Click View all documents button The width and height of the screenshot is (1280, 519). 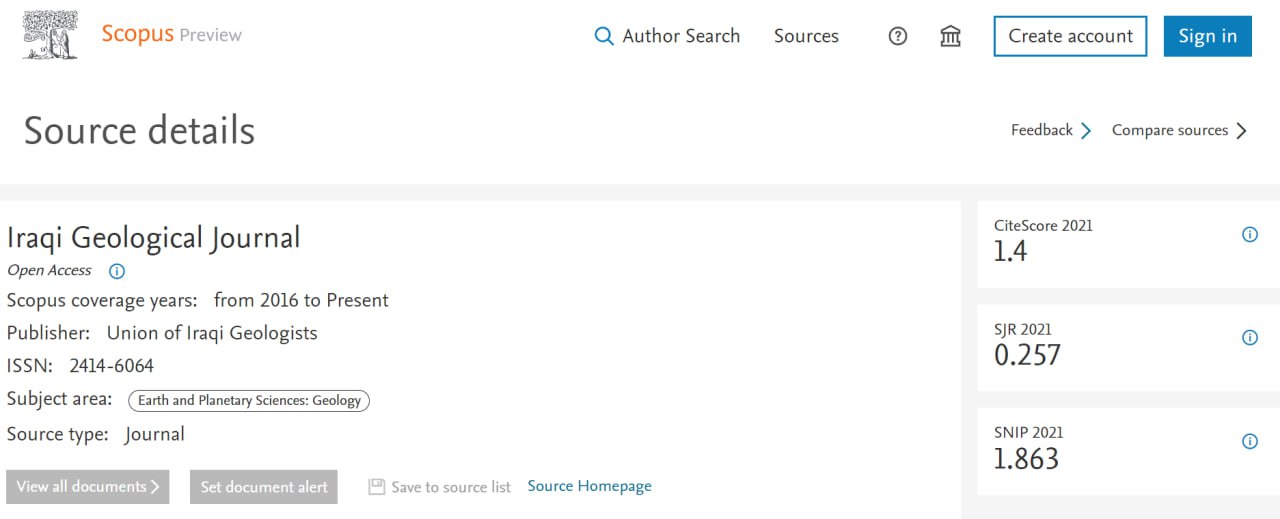(x=88, y=487)
